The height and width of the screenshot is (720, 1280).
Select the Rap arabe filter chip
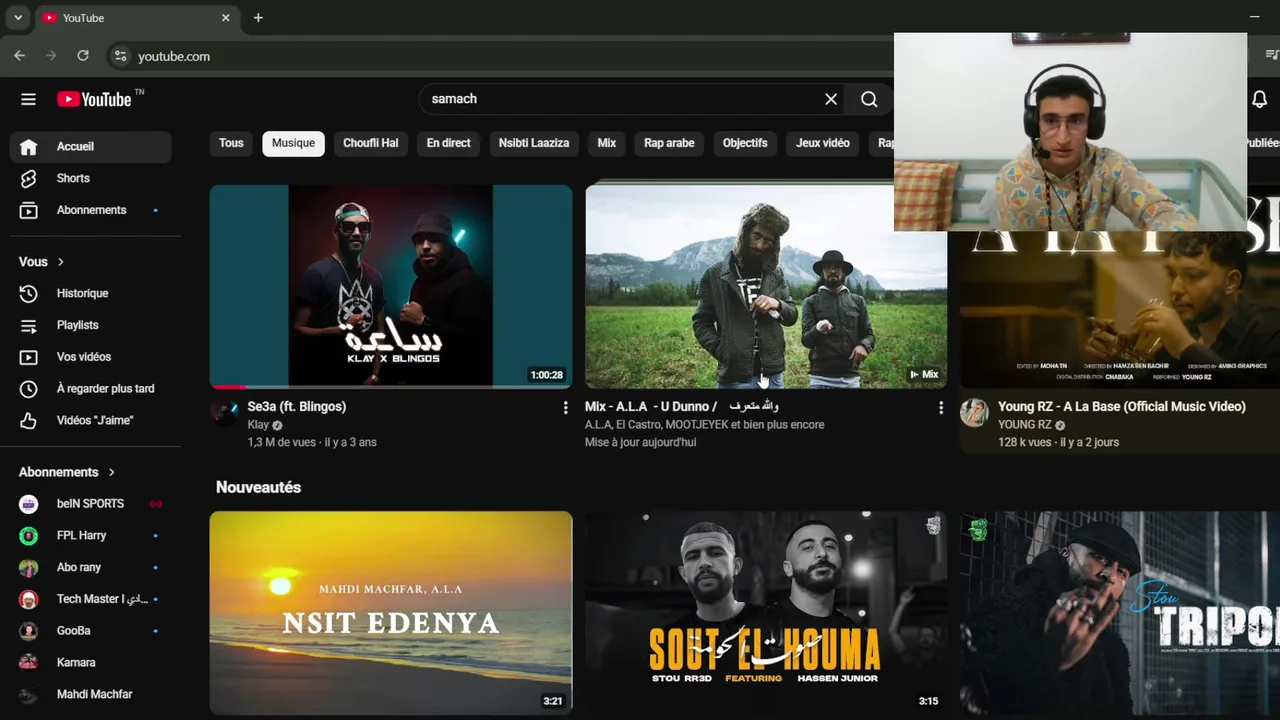click(669, 143)
